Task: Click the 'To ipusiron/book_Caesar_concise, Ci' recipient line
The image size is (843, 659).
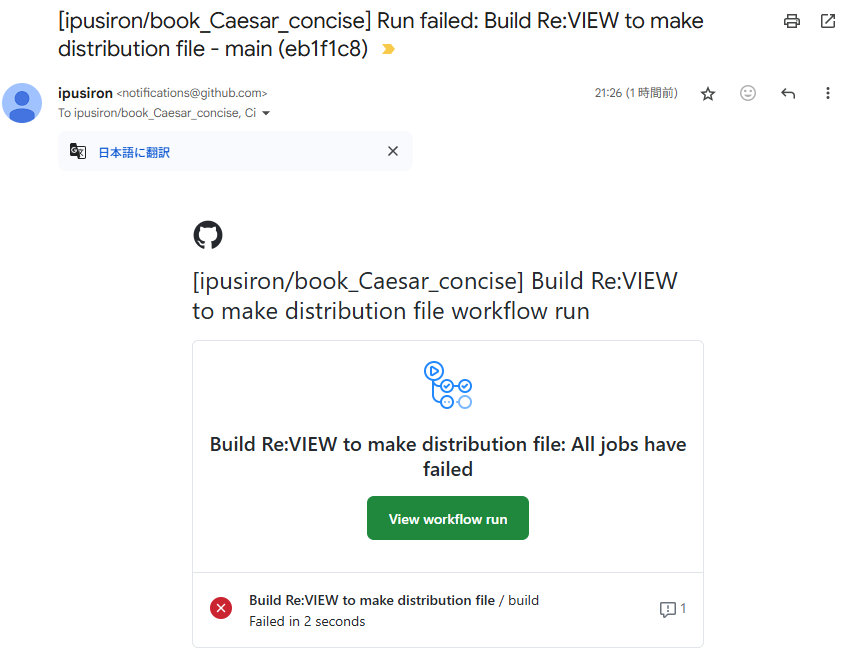Action: tap(157, 113)
